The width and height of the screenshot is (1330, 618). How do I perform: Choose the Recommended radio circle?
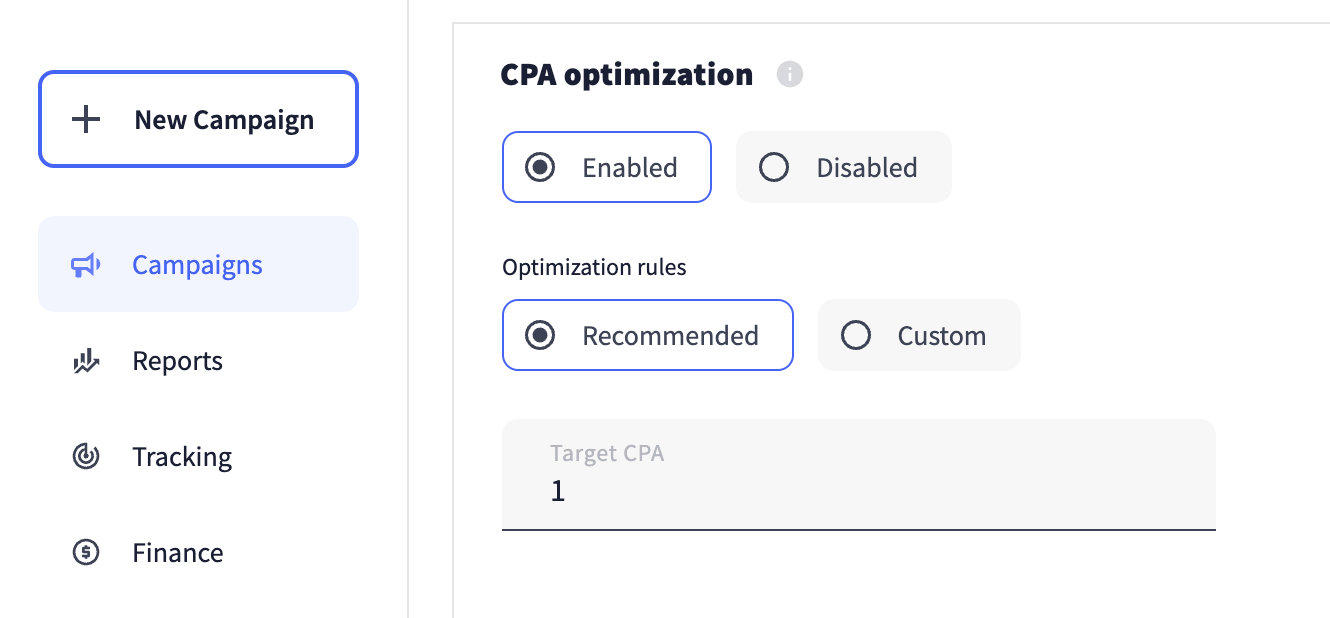coord(540,335)
